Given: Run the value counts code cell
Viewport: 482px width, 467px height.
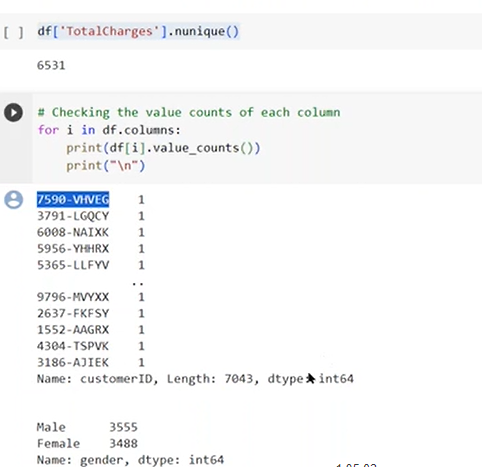Looking at the screenshot, I should tap(13, 112).
